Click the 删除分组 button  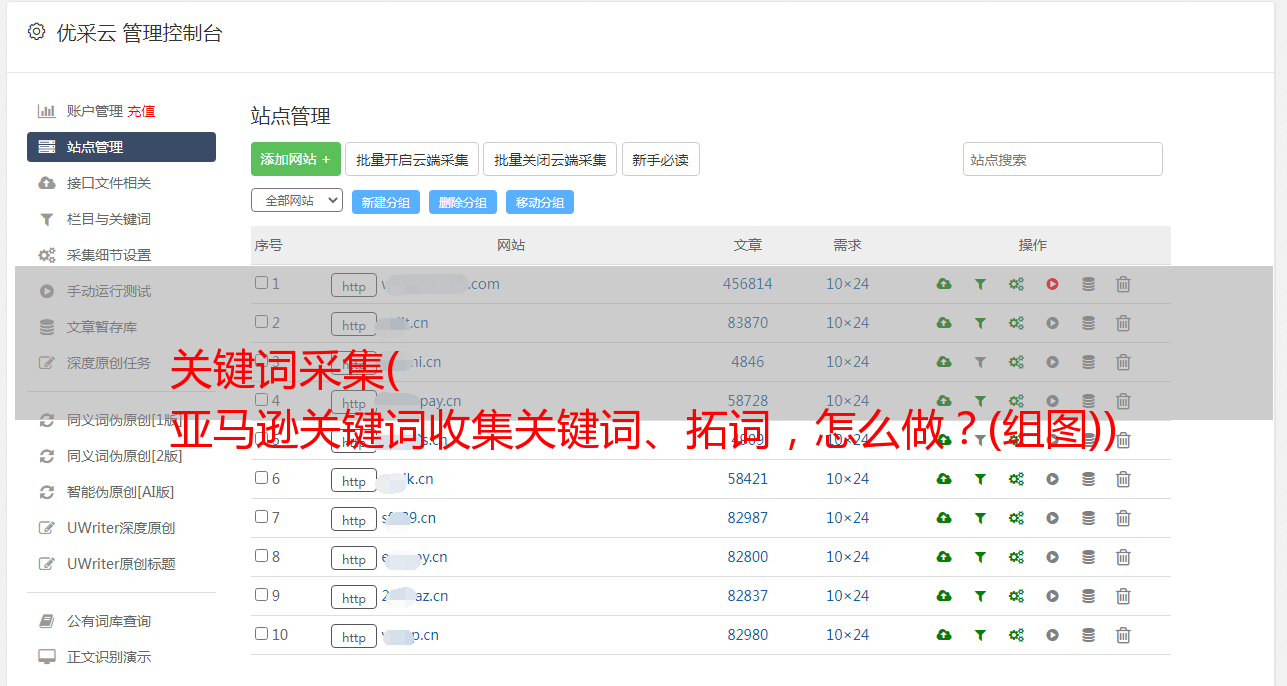463,202
